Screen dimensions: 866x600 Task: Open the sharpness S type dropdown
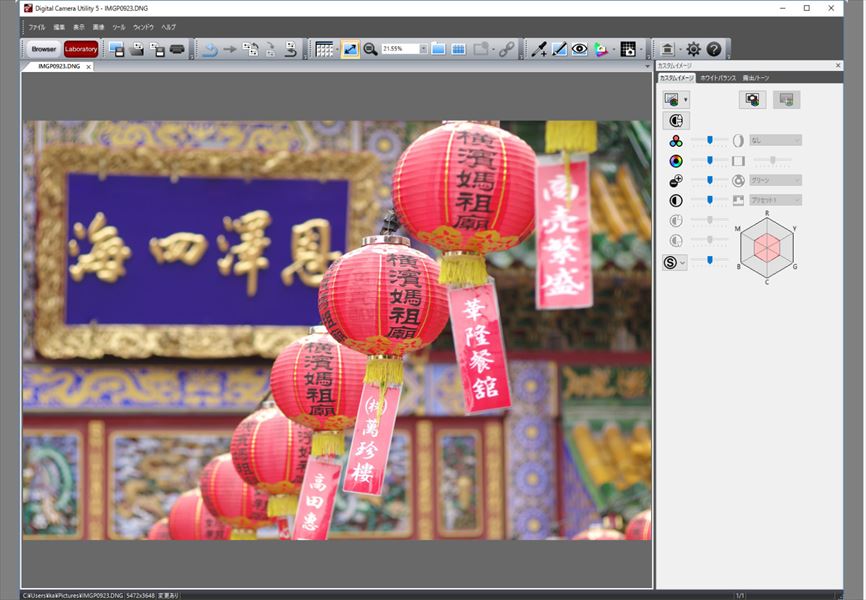675,262
